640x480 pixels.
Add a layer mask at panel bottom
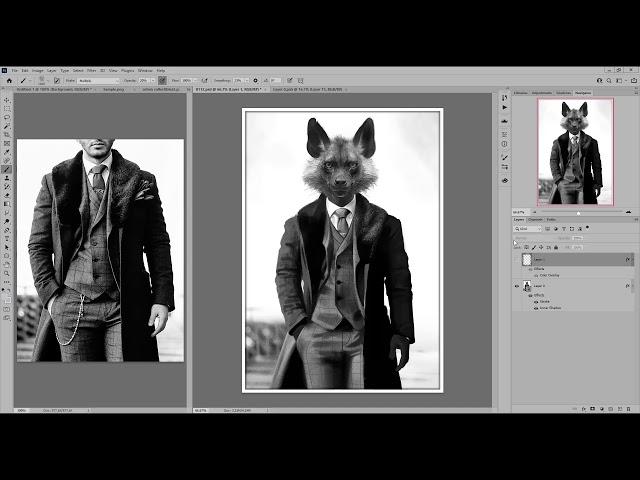click(593, 409)
